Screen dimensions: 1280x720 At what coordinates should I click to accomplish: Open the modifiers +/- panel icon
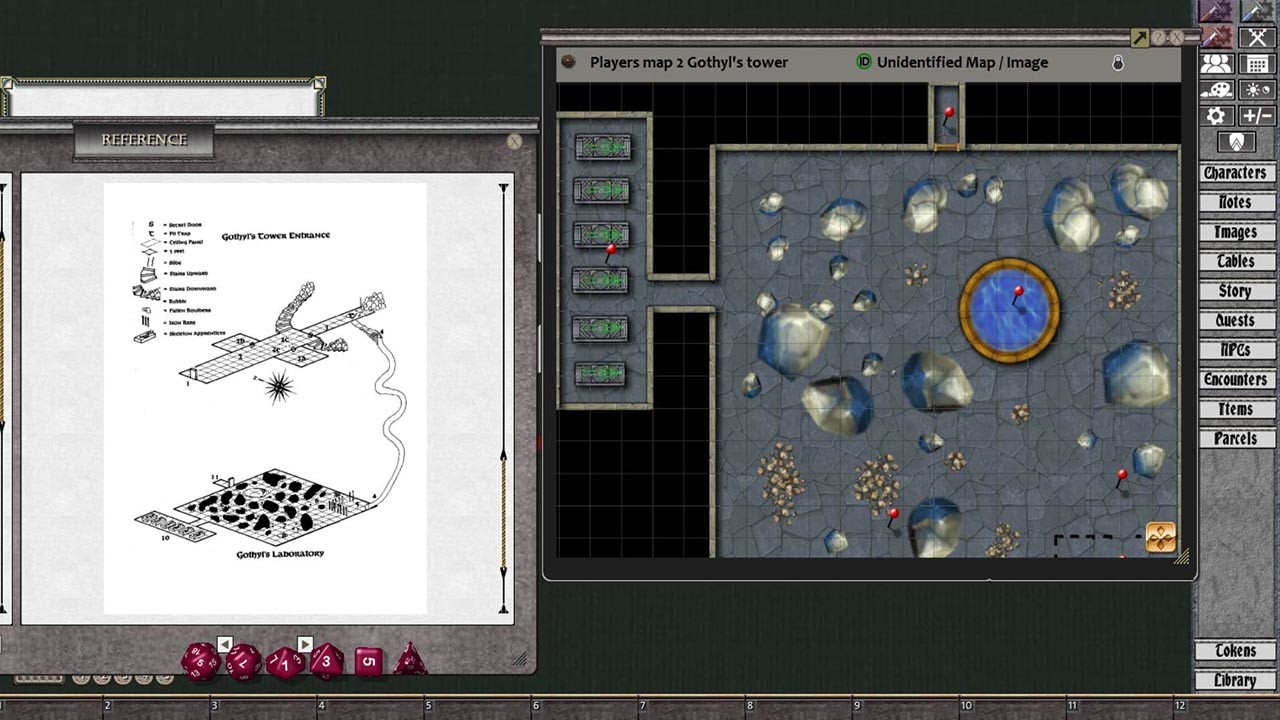coord(1256,115)
